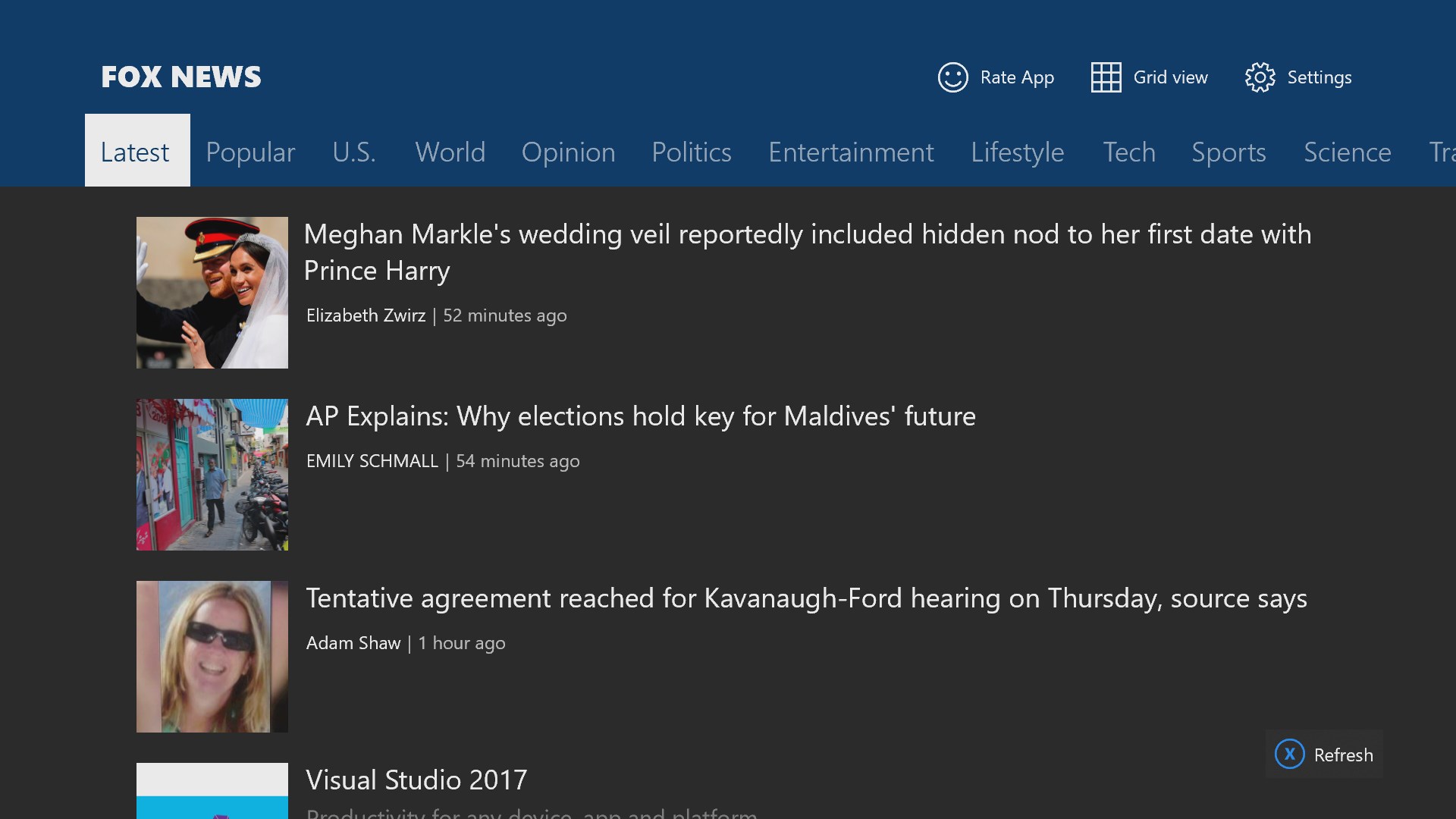Switch to the Popular tab
Image resolution: width=1456 pixels, height=819 pixels.
(250, 152)
